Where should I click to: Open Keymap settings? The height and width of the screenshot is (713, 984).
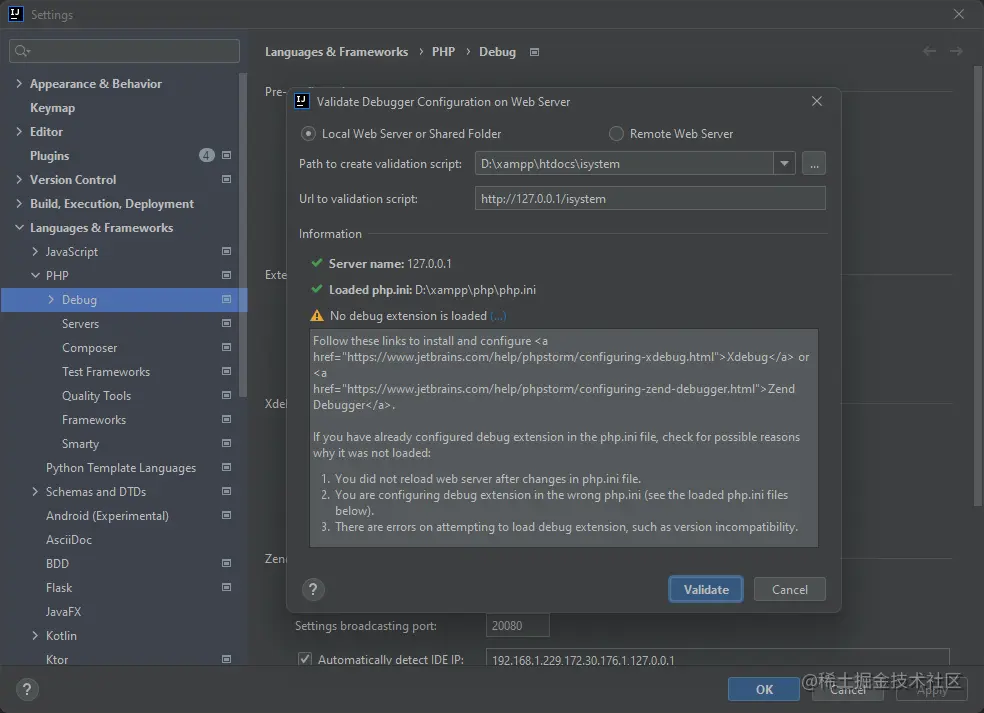(52, 107)
